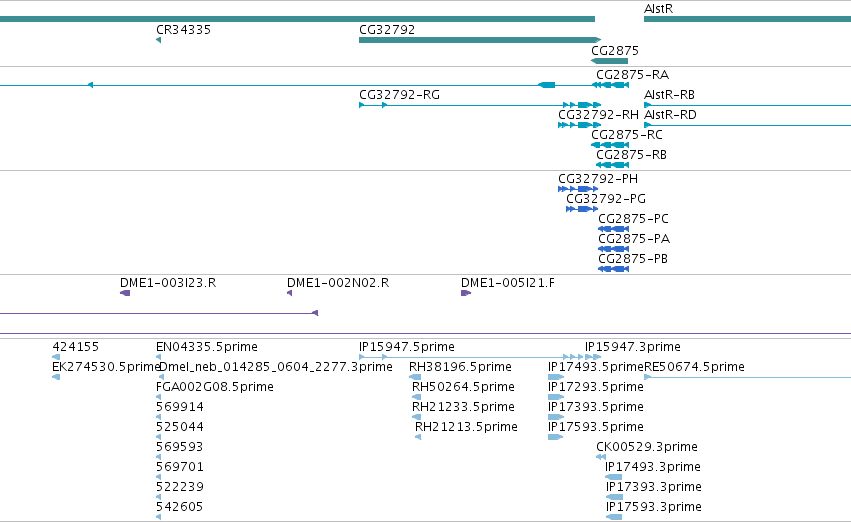Image resolution: width=851 pixels, height=522 pixels.
Task: Select the 522239 feature label
Action: pyautogui.click(x=180, y=487)
